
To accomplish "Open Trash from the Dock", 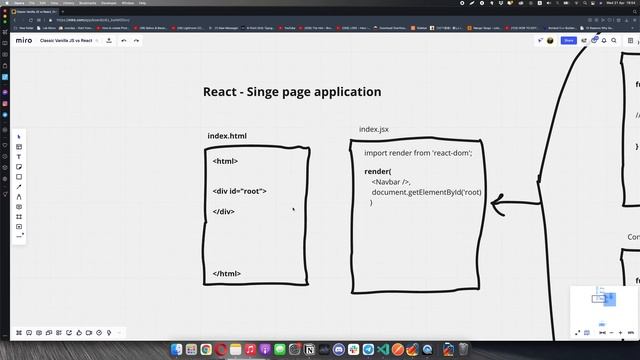I will click(463, 349).
